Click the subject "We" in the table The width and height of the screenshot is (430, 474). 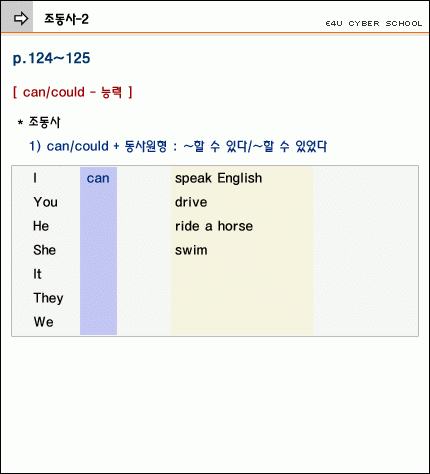pyautogui.click(x=43, y=322)
